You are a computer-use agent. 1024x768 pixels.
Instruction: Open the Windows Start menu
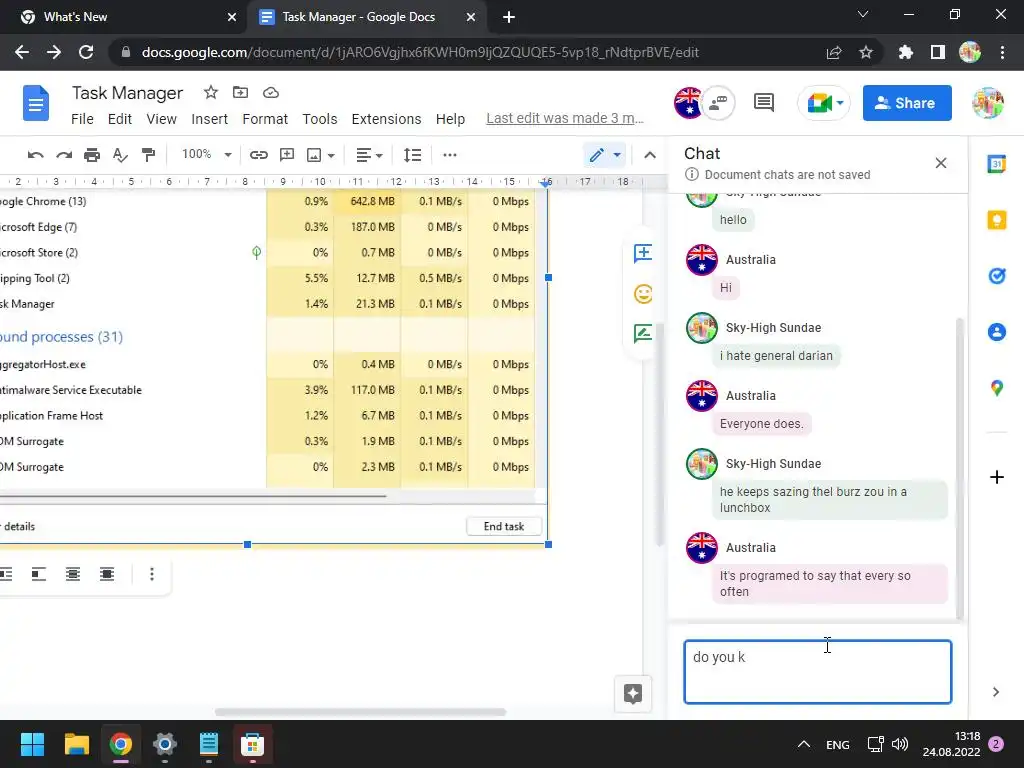(x=32, y=744)
